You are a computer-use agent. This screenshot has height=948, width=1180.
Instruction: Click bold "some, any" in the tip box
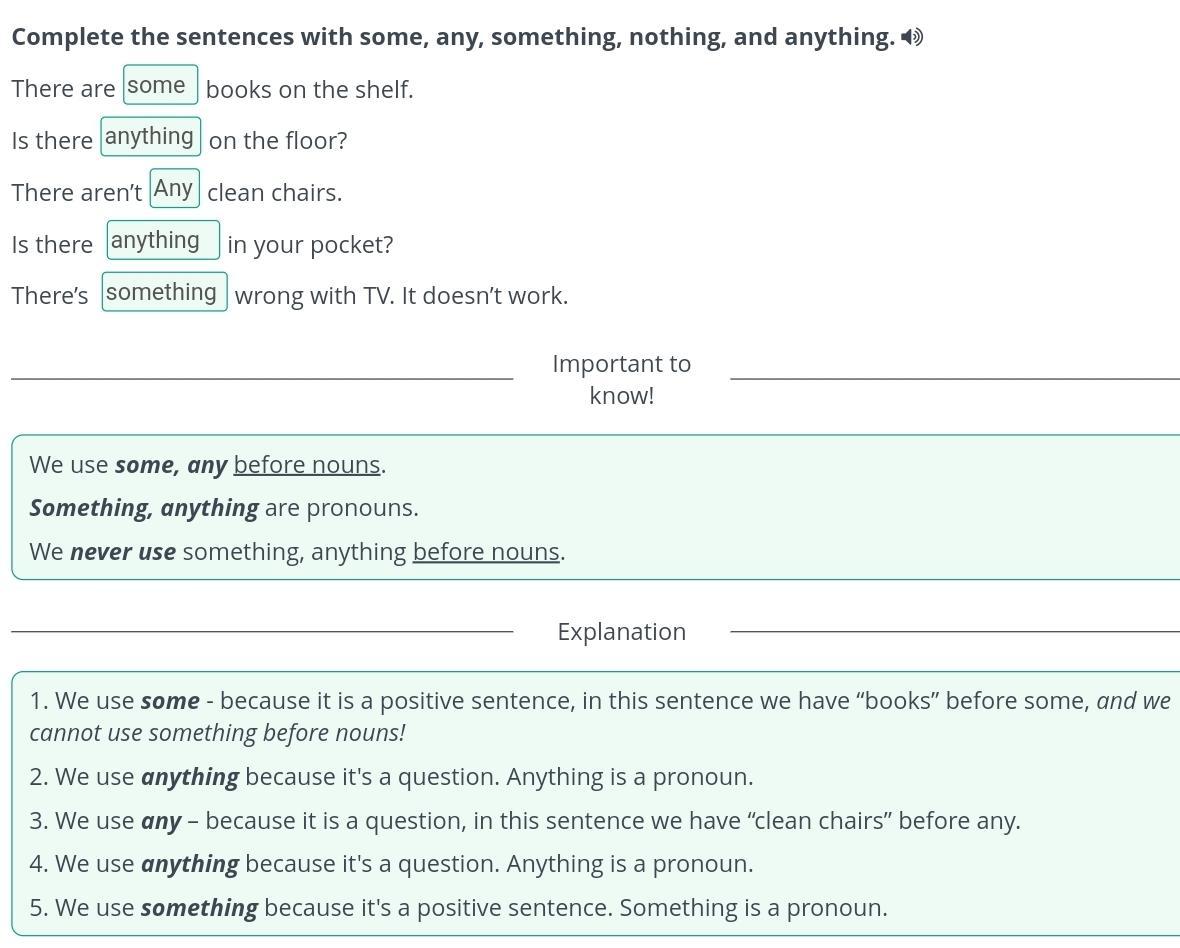coord(171,465)
